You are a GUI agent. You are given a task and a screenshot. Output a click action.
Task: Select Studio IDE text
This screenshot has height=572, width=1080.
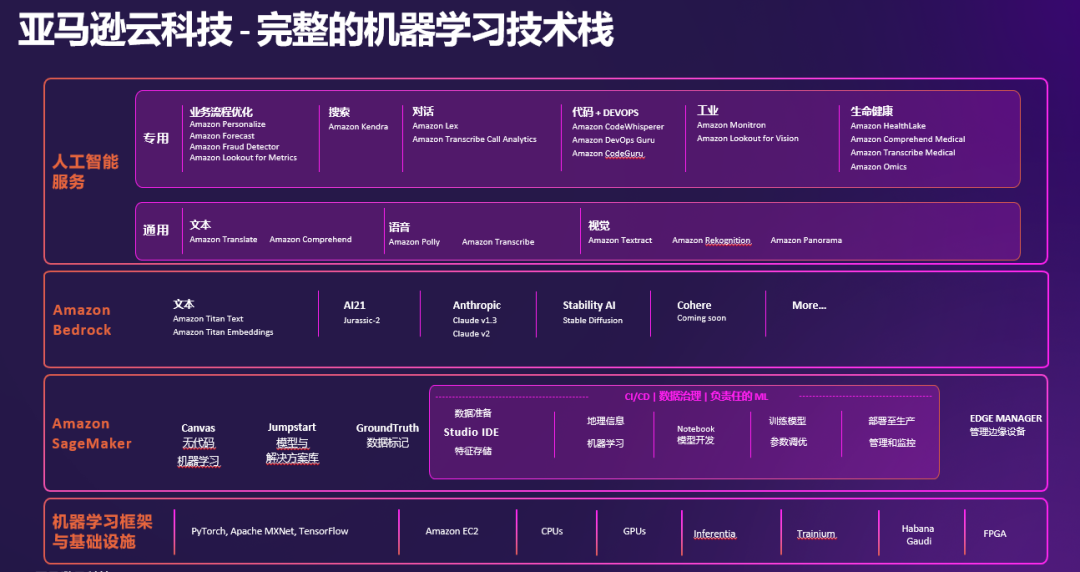coord(471,432)
